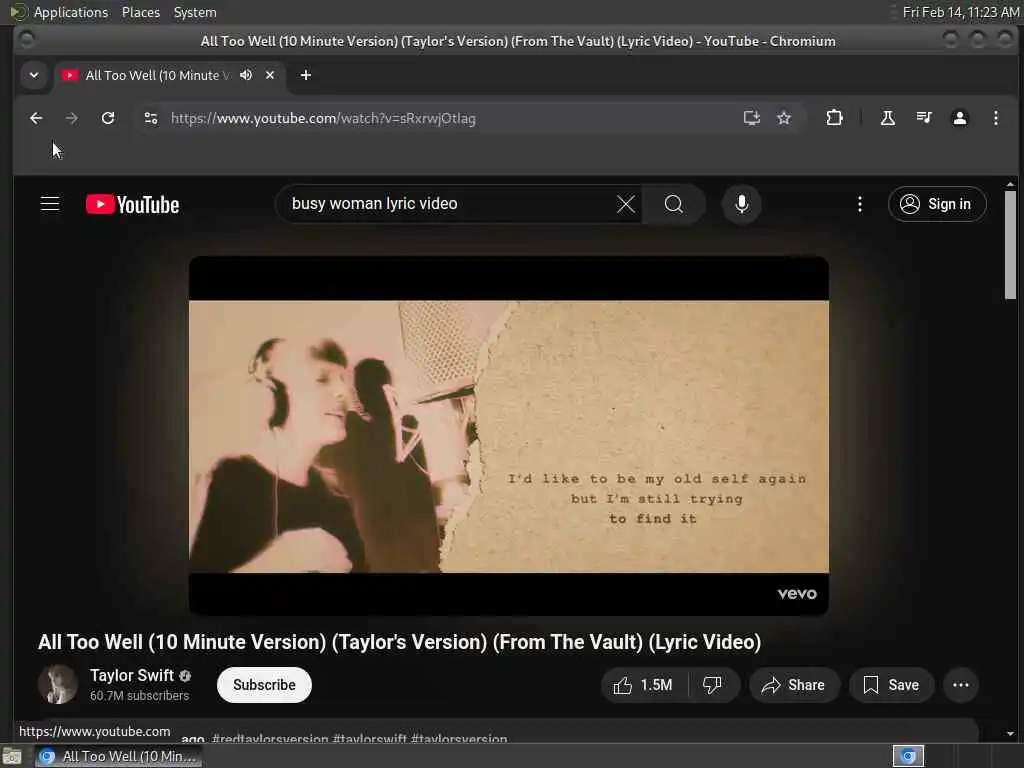
Task: View site information icon in address bar
Action: point(151,118)
